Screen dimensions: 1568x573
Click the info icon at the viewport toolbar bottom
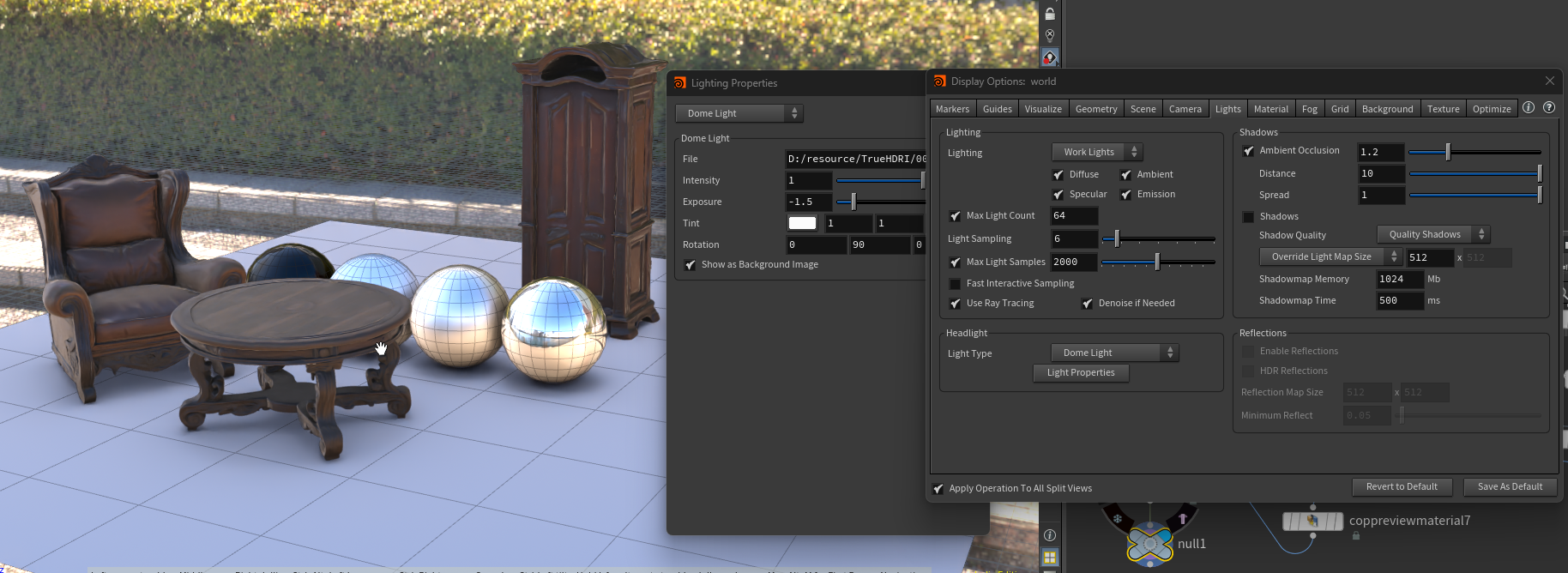(x=1050, y=535)
